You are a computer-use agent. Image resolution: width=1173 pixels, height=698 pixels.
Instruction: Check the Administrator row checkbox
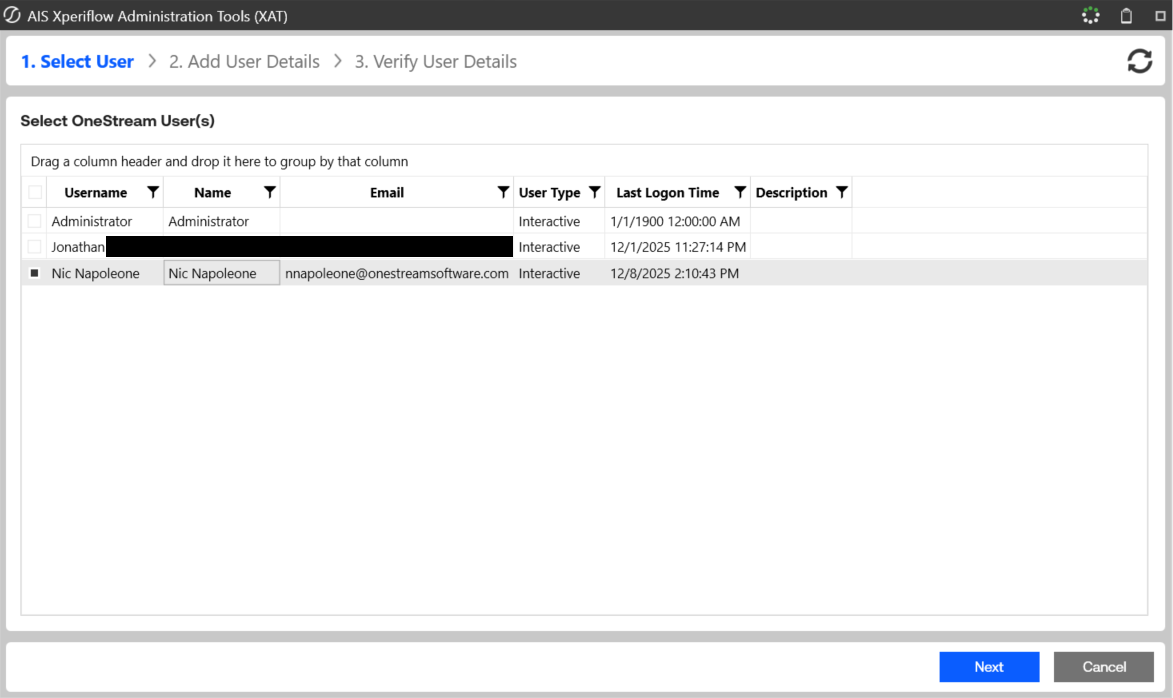point(34,221)
